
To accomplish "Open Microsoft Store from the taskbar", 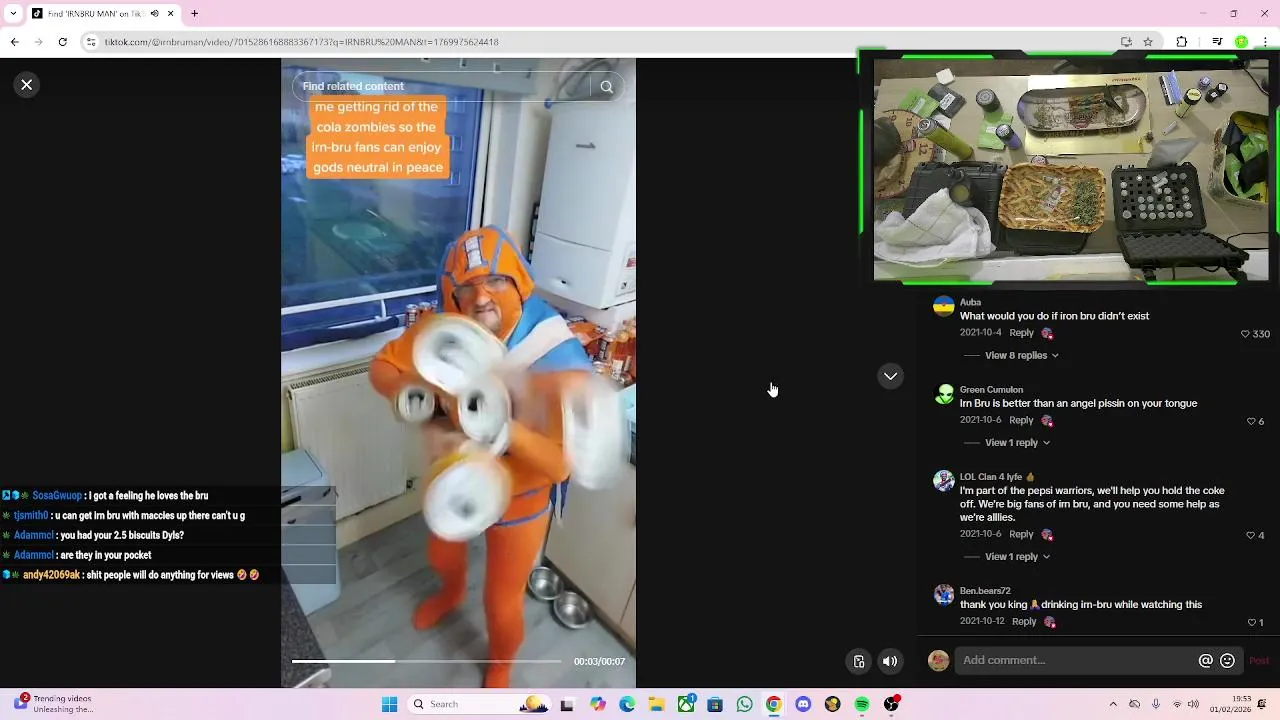I will coord(715,704).
